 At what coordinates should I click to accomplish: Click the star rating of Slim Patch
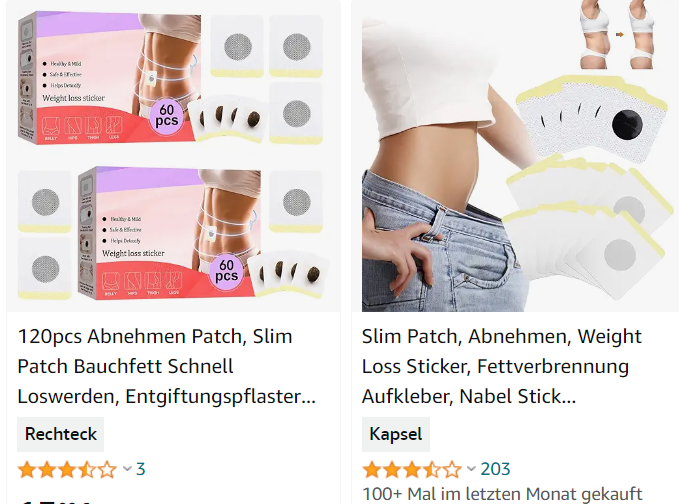click(x=412, y=469)
